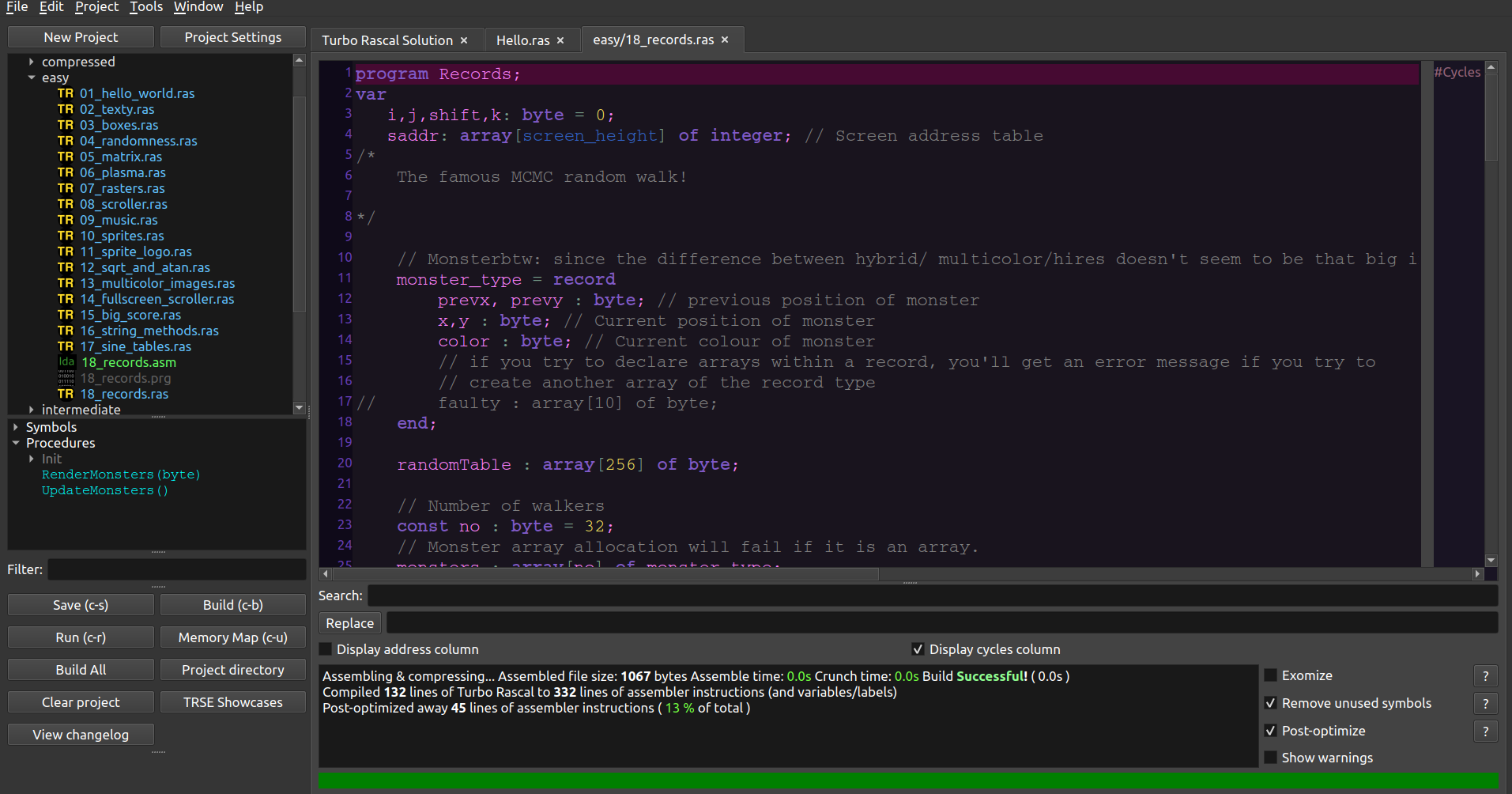
Task: Collapse the easy folder
Action: [x=31, y=78]
